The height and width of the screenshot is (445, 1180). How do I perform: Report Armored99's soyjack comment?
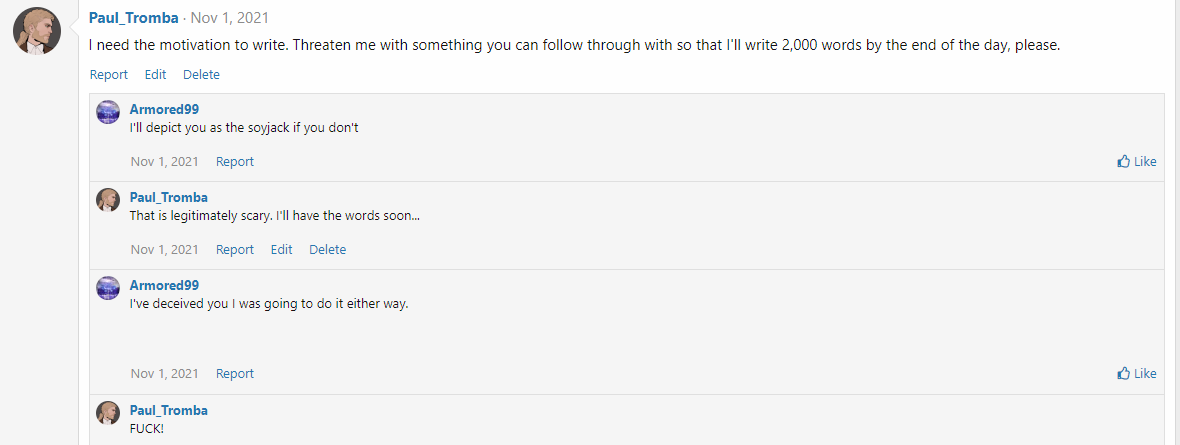(x=235, y=162)
